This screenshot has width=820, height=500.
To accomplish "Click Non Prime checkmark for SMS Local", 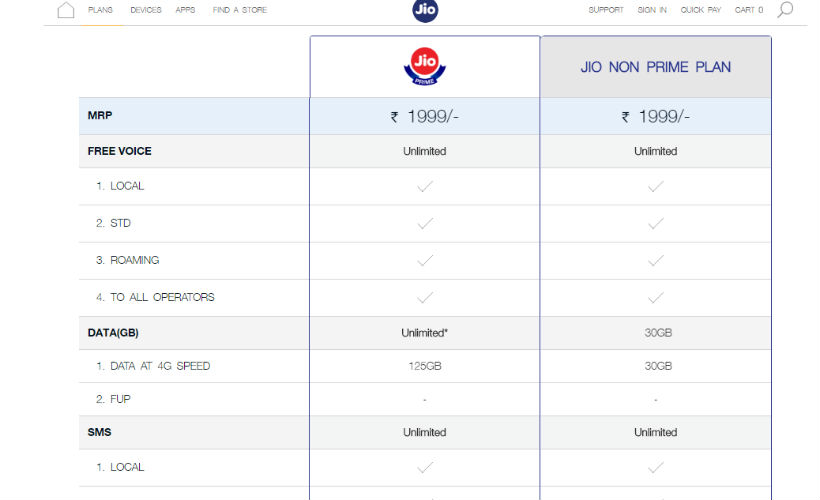I will [655, 468].
